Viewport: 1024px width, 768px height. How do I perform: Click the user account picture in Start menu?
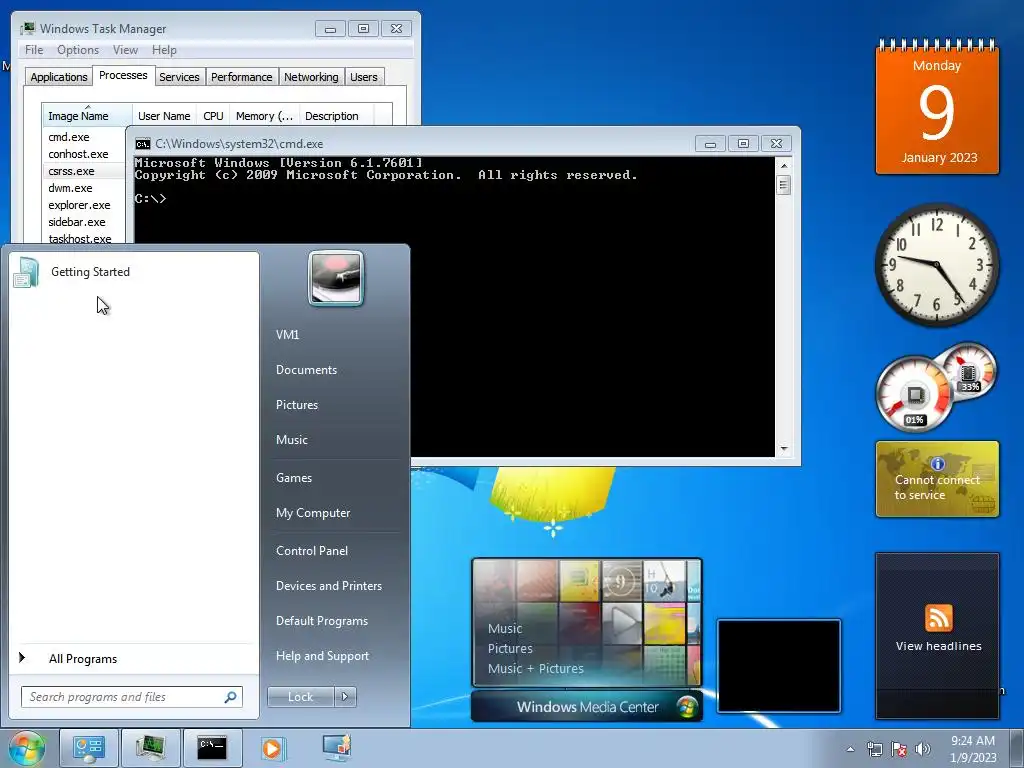(336, 278)
